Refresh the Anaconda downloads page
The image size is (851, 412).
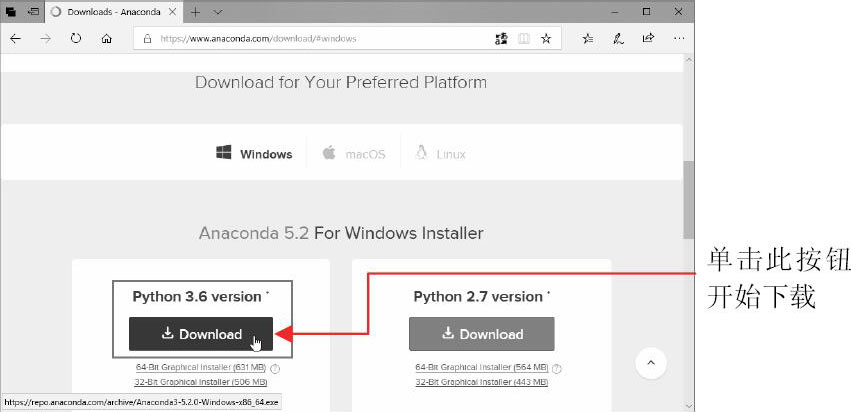76,39
